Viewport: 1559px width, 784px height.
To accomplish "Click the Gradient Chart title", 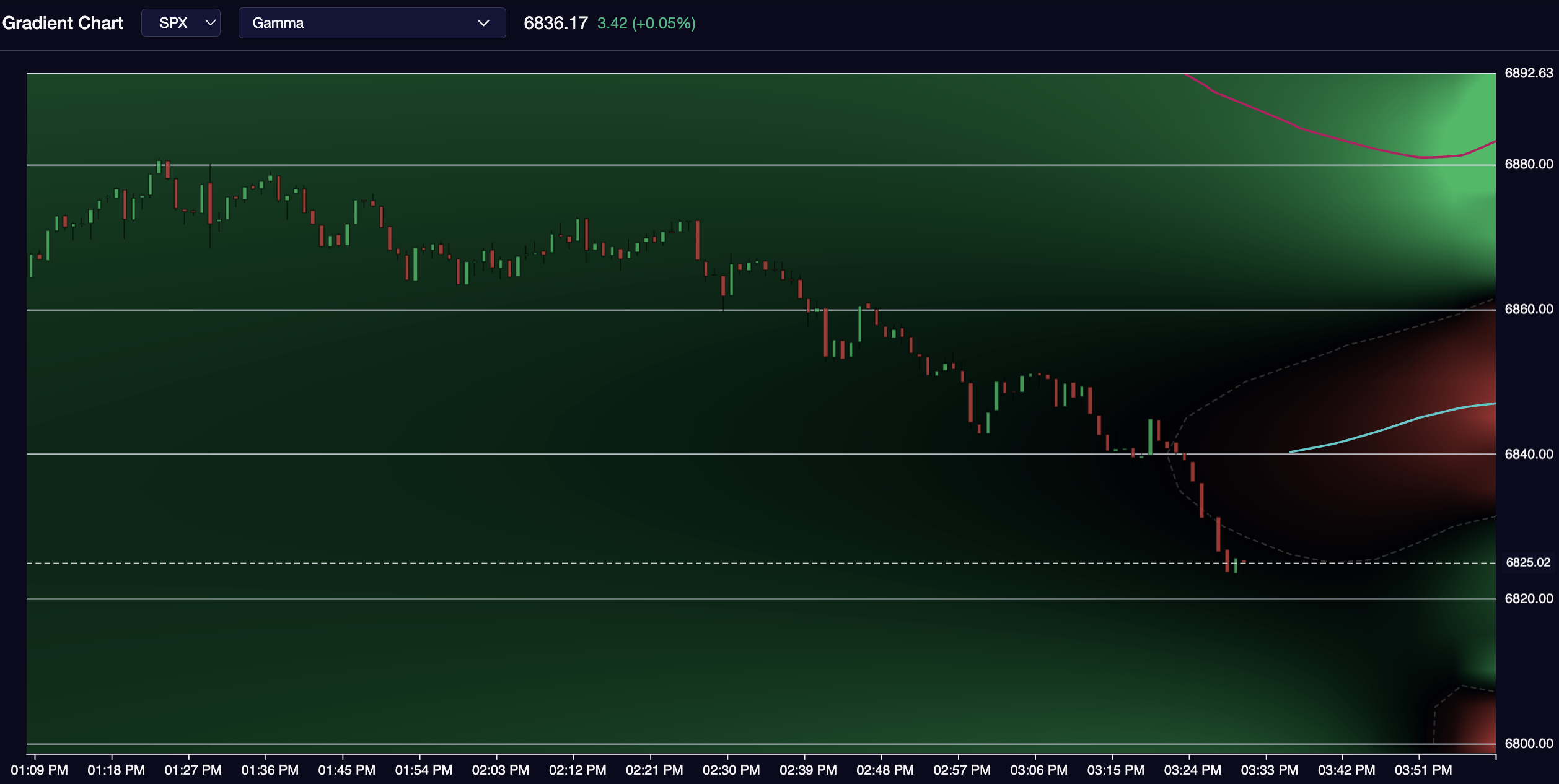I will tap(63, 23).
